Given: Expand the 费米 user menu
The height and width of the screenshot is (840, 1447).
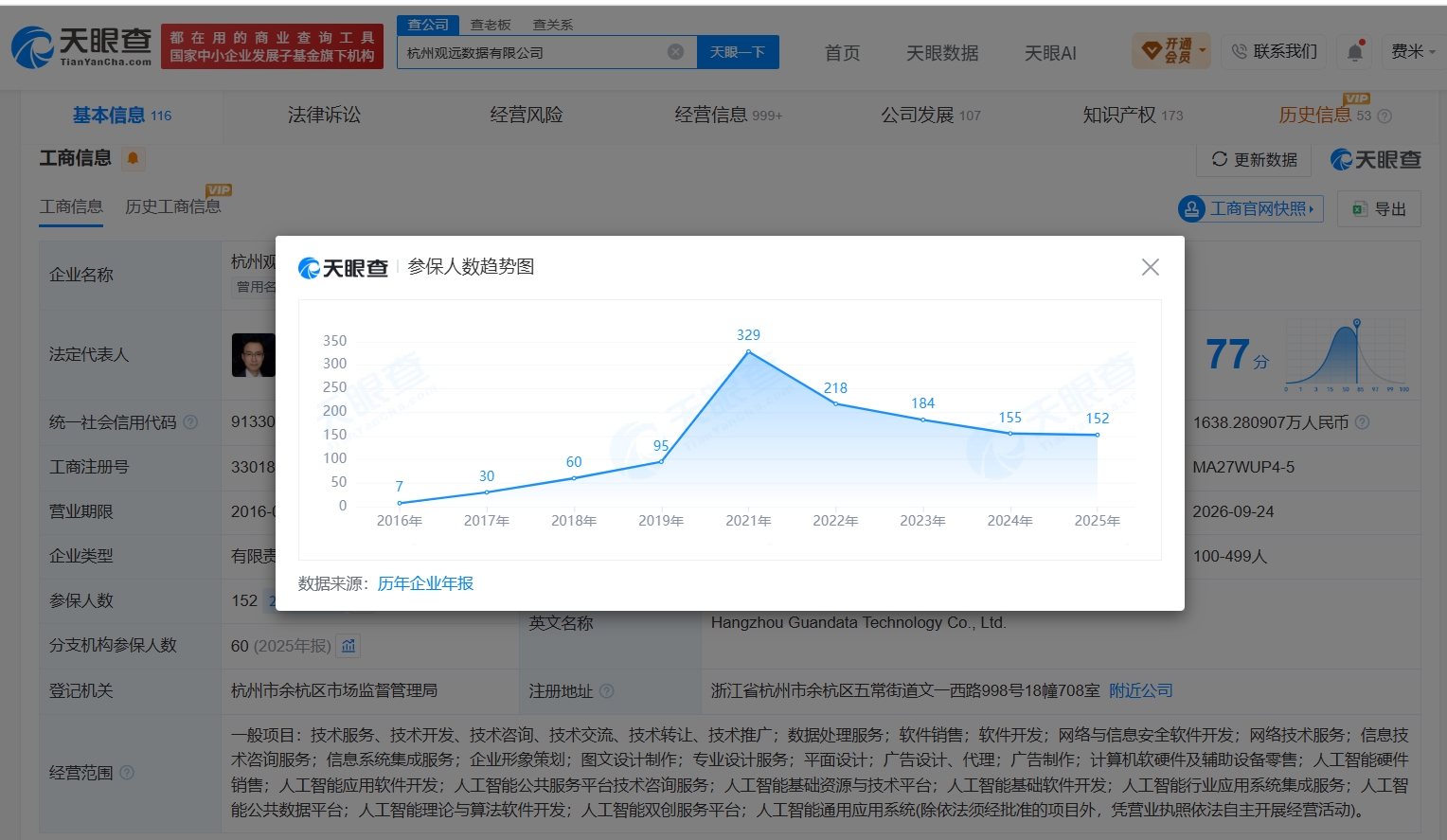Looking at the screenshot, I should [x=1413, y=51].
